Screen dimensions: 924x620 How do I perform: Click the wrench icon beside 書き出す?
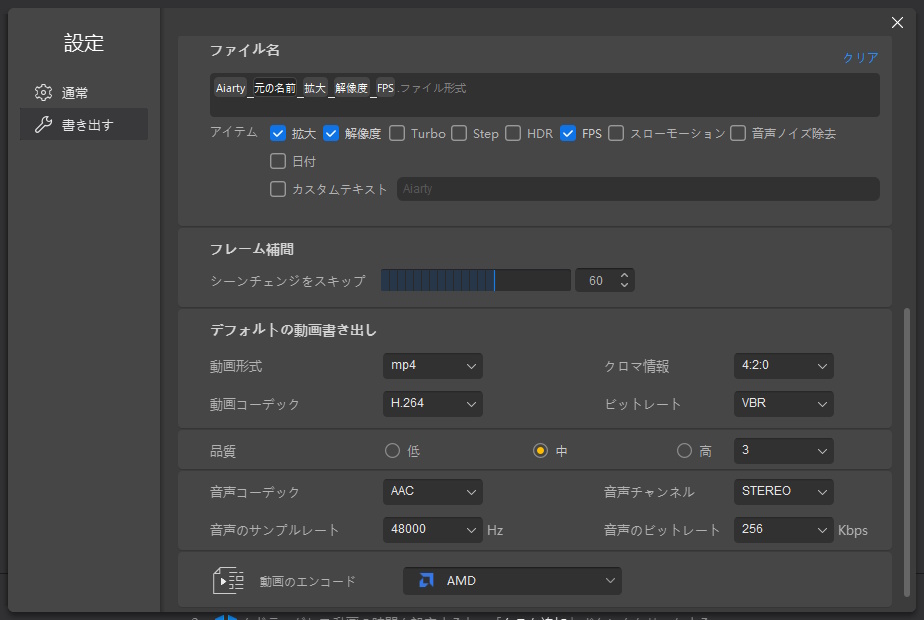click(x=43, y=124)
